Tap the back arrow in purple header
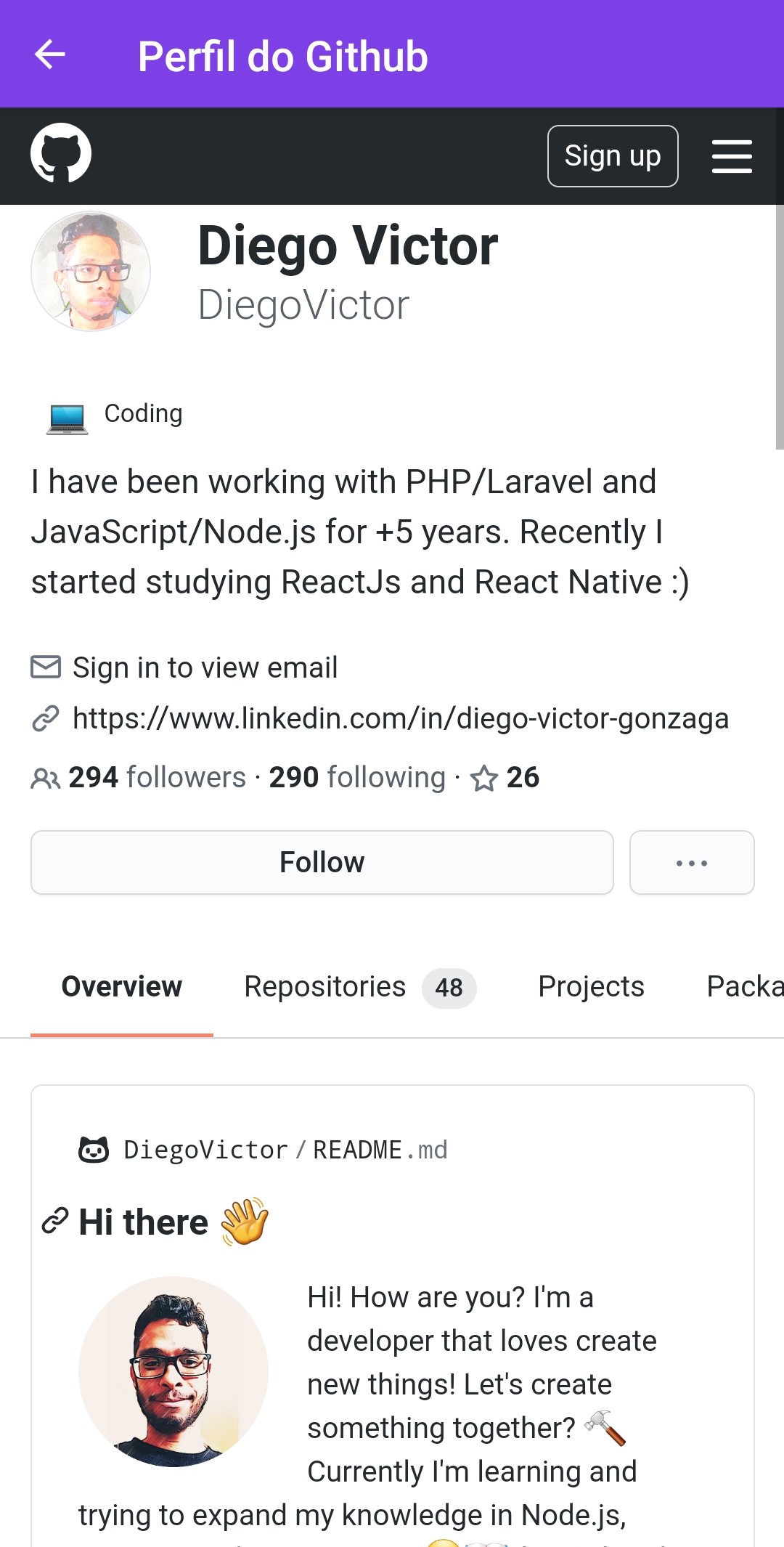784x1547 pixels. click(50, 54)
